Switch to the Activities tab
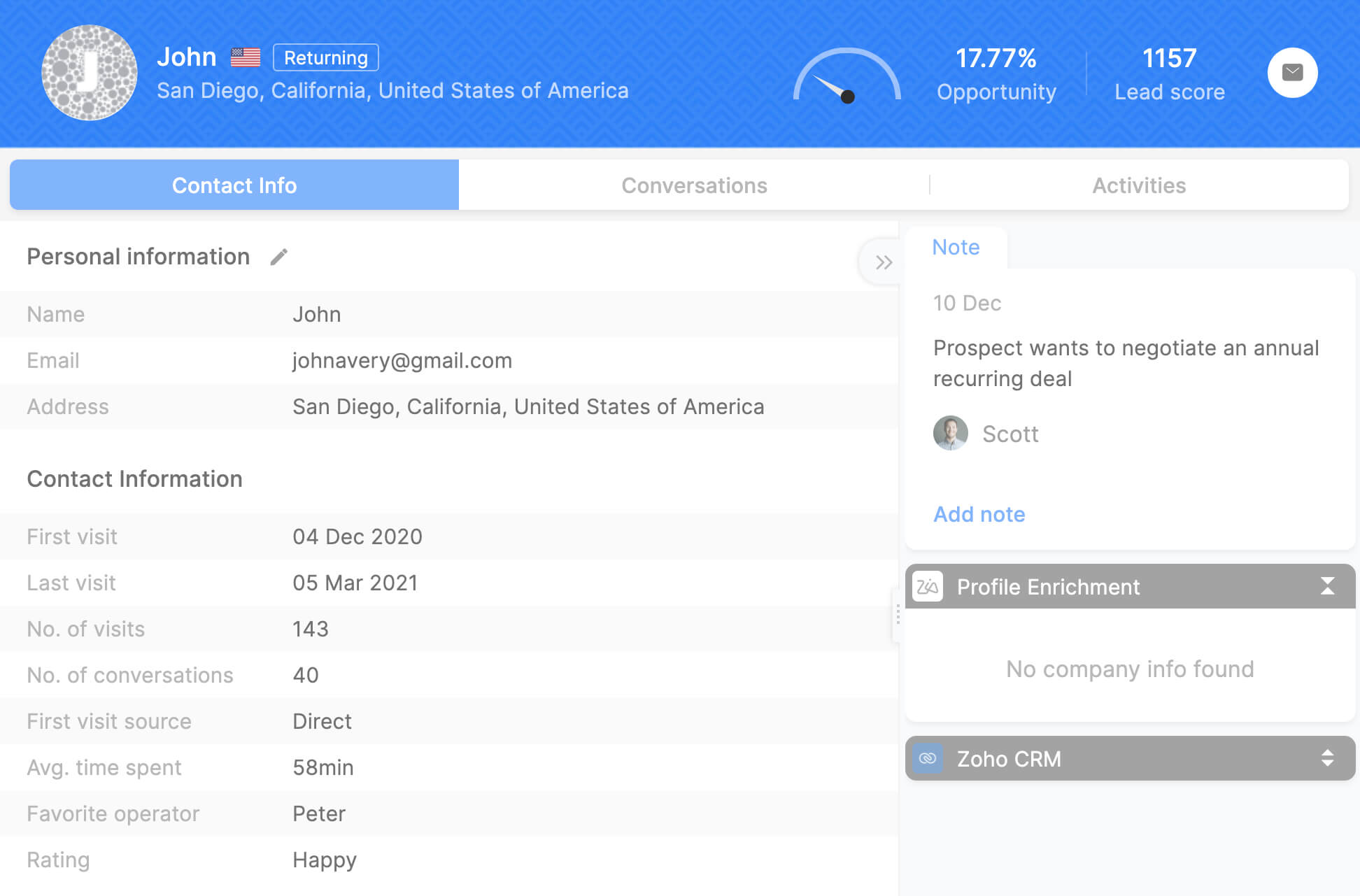The image size is (1360, 896). pyautogui.click(x=1138, y=185)
